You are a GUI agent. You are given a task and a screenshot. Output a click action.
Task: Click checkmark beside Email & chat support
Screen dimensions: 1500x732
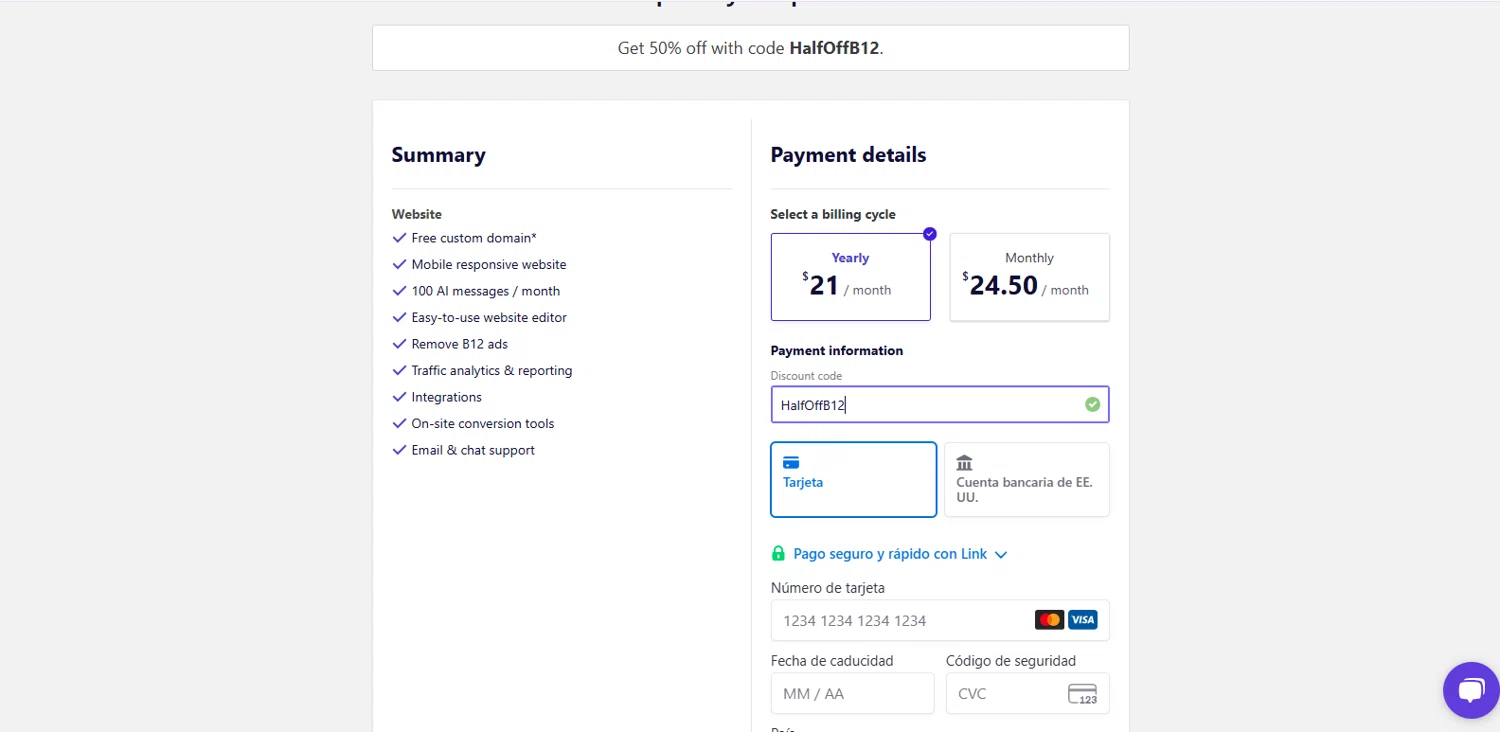[399, 450]
